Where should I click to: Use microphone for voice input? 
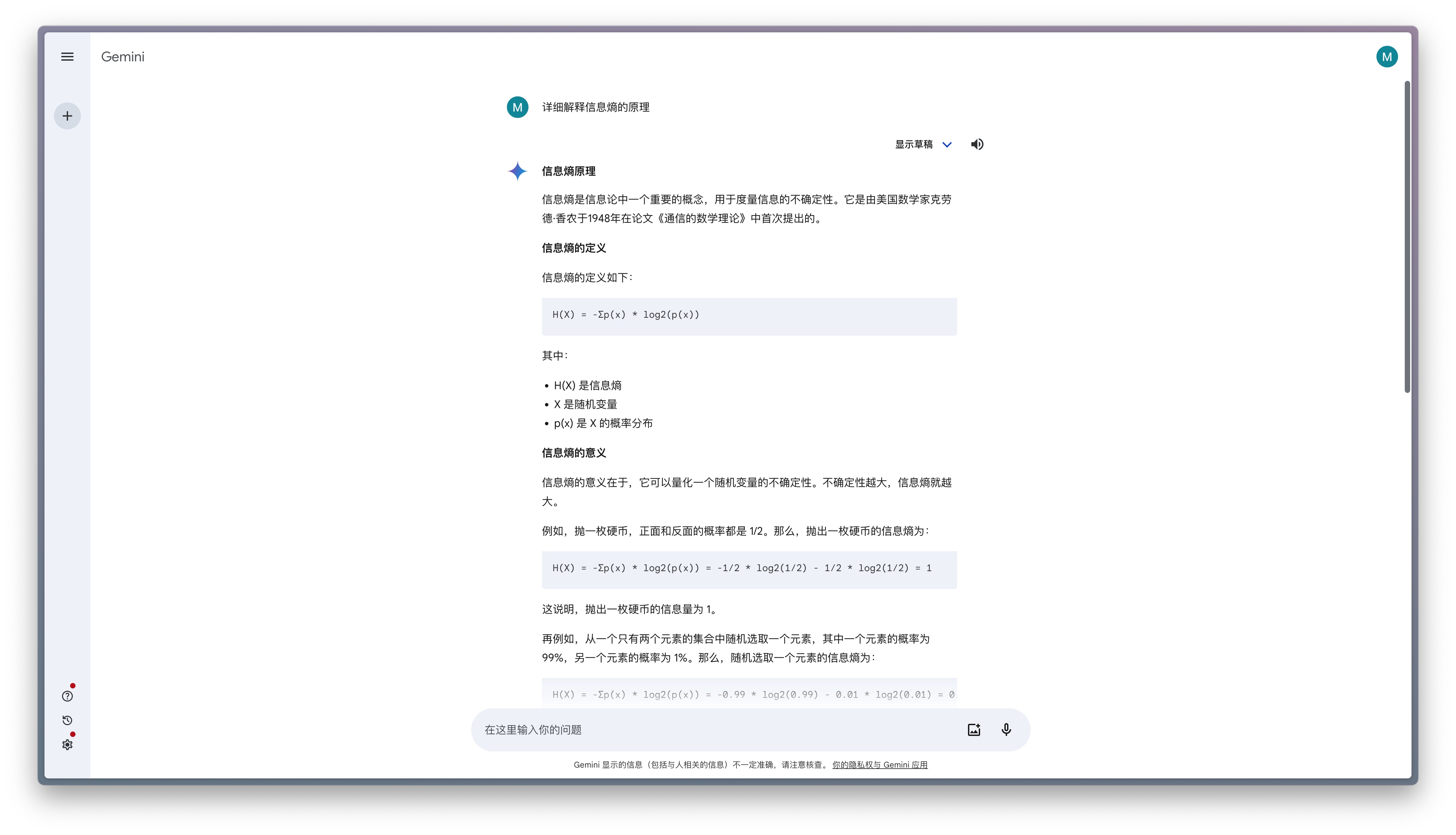tap(1006, 730)
